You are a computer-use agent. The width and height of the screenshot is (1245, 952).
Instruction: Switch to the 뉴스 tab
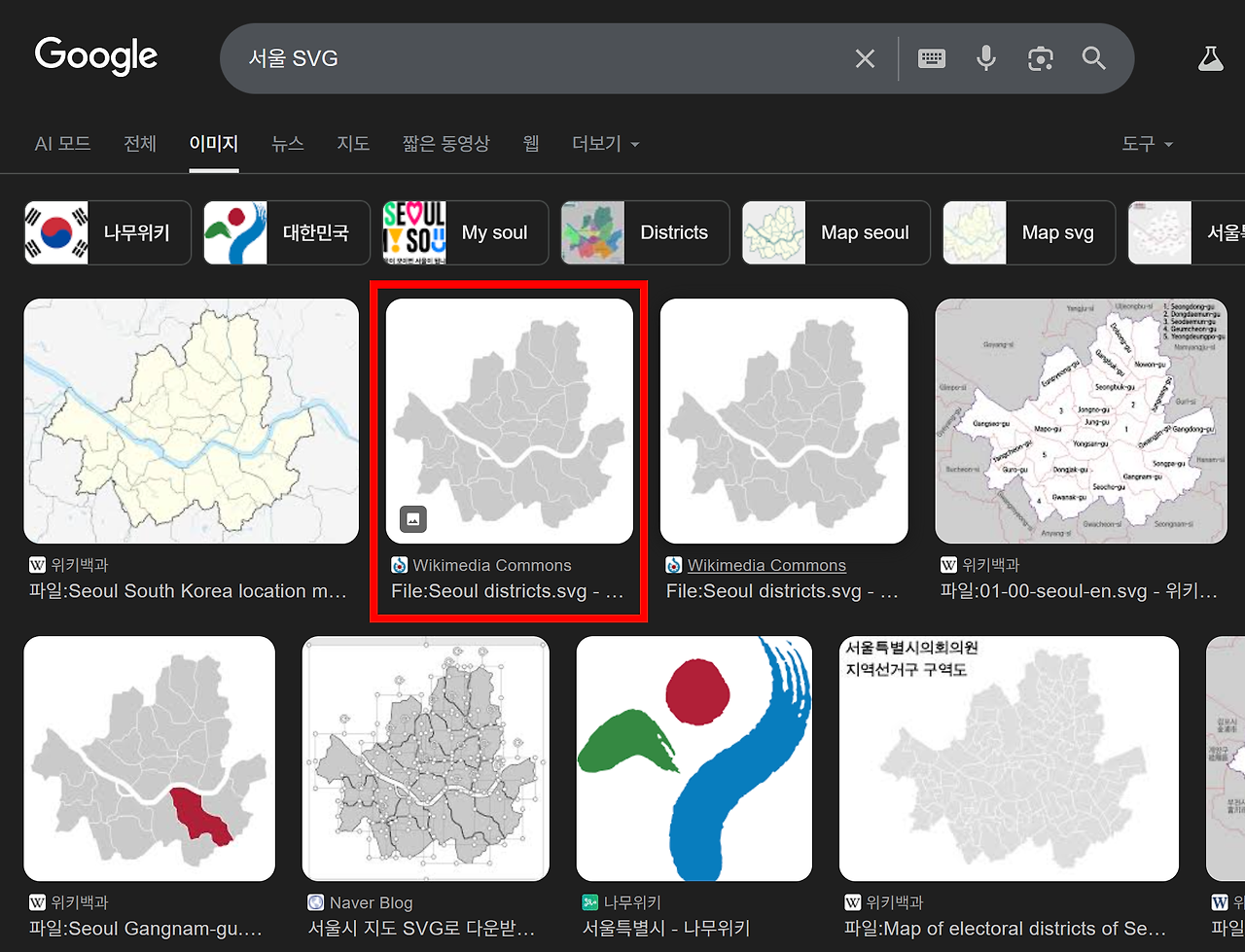pos(288,144)
